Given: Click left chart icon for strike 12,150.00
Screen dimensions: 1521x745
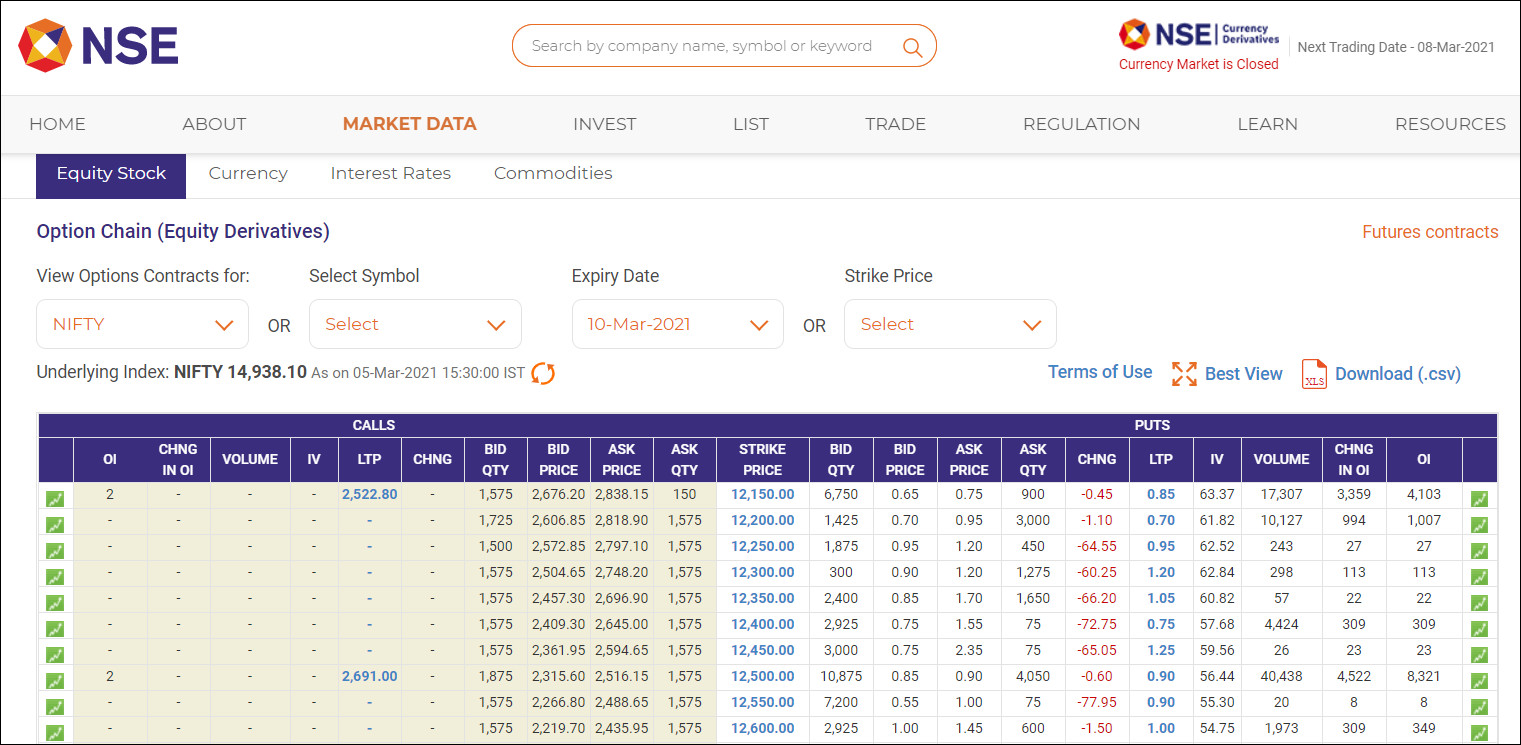Looking at the screenshot, I should pyautogui.click(x=55, y=498).
